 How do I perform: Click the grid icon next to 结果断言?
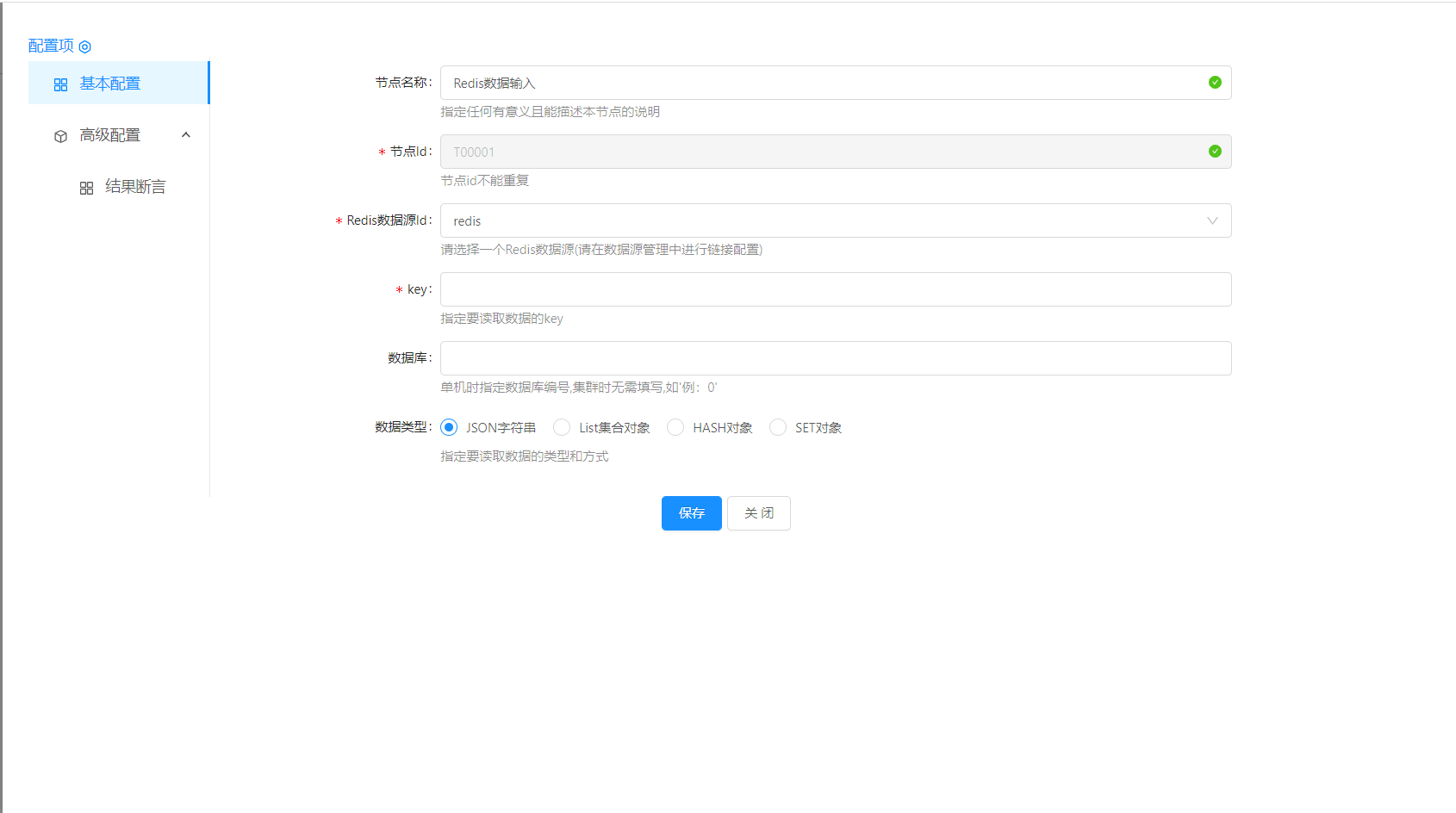(86, 188)
